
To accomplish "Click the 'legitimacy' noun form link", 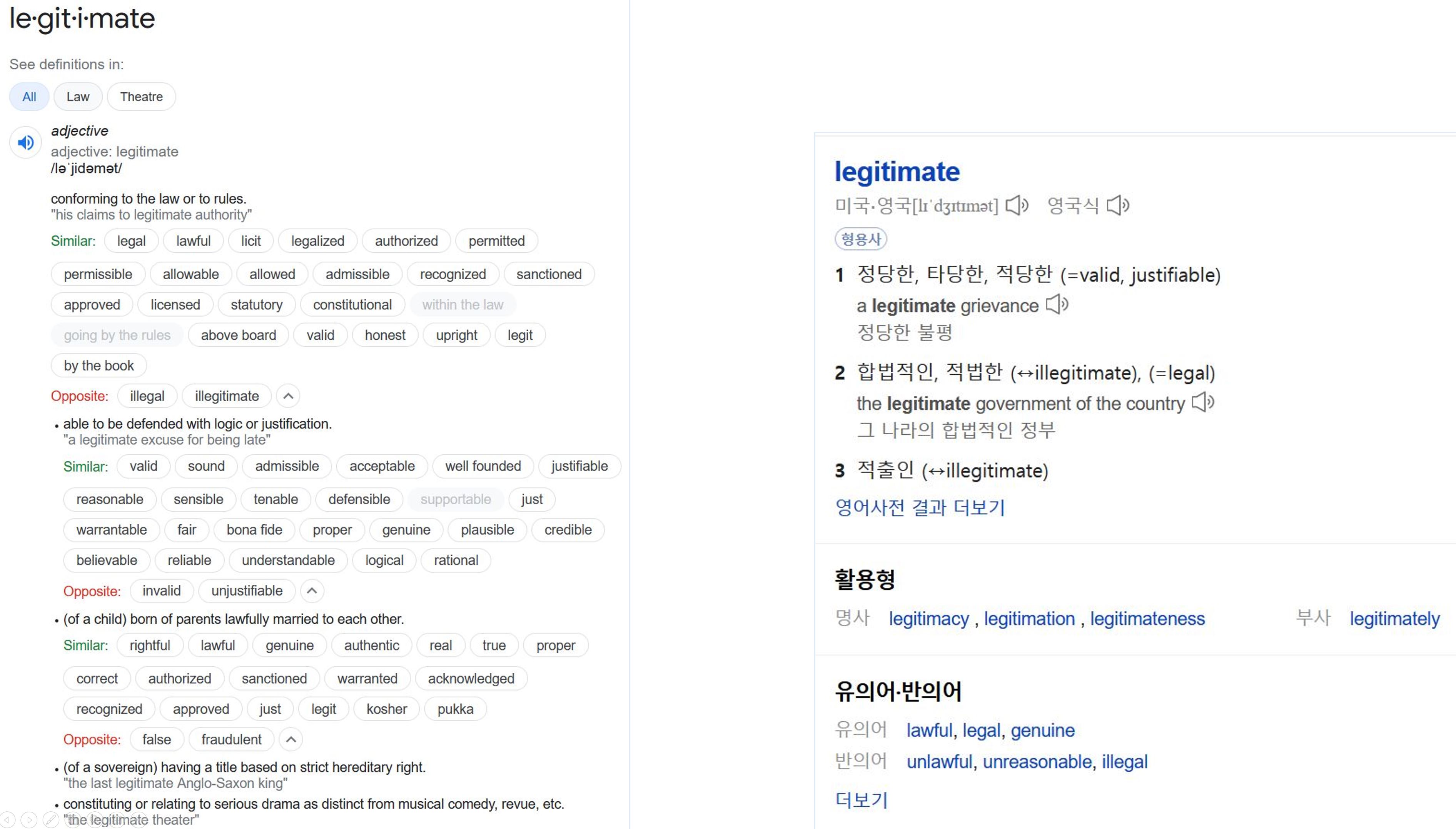I will pyautogui.click(x=928, y=618).
